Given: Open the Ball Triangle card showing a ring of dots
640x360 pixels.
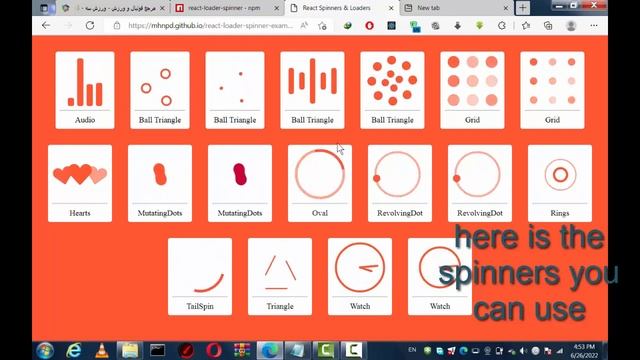Looking at the screenshot, I should (392, 90).
